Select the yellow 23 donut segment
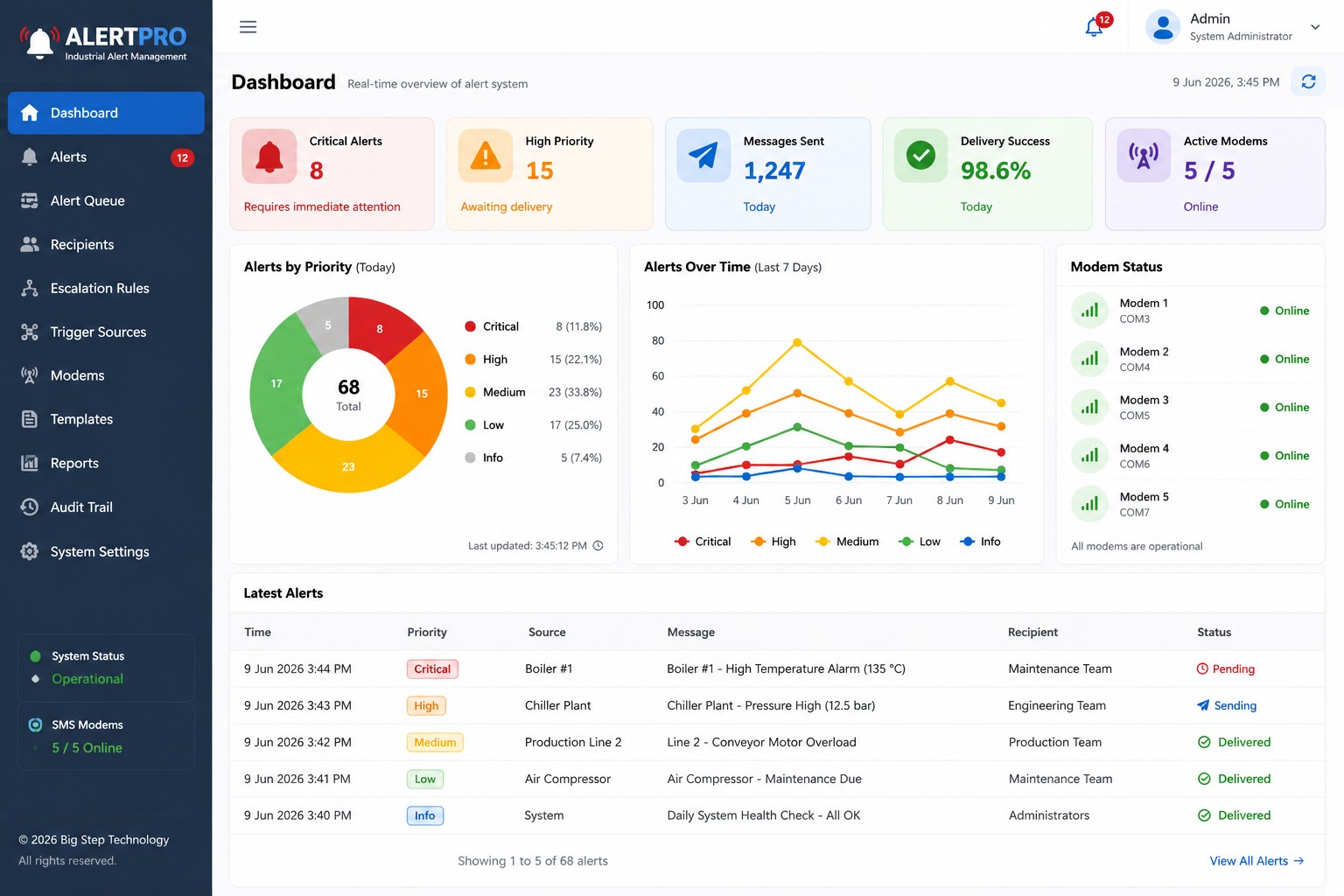This screenshot has width=1344, height=896. click(x=348, y=465)
